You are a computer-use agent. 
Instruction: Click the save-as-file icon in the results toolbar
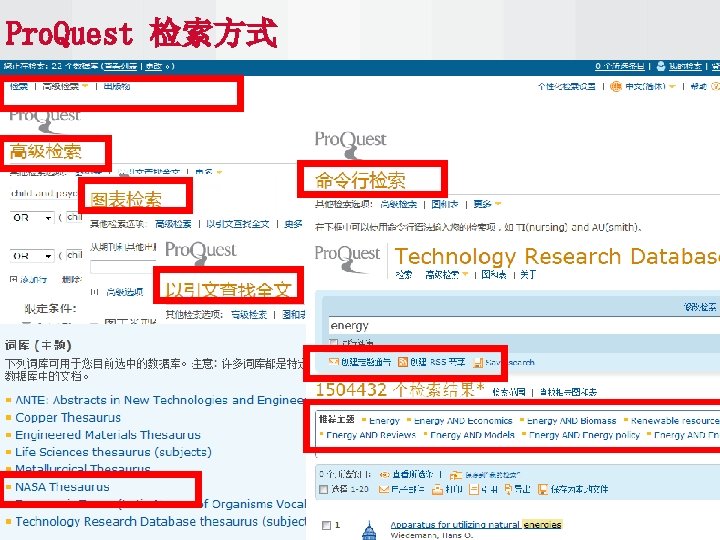(x=543, y=489)
